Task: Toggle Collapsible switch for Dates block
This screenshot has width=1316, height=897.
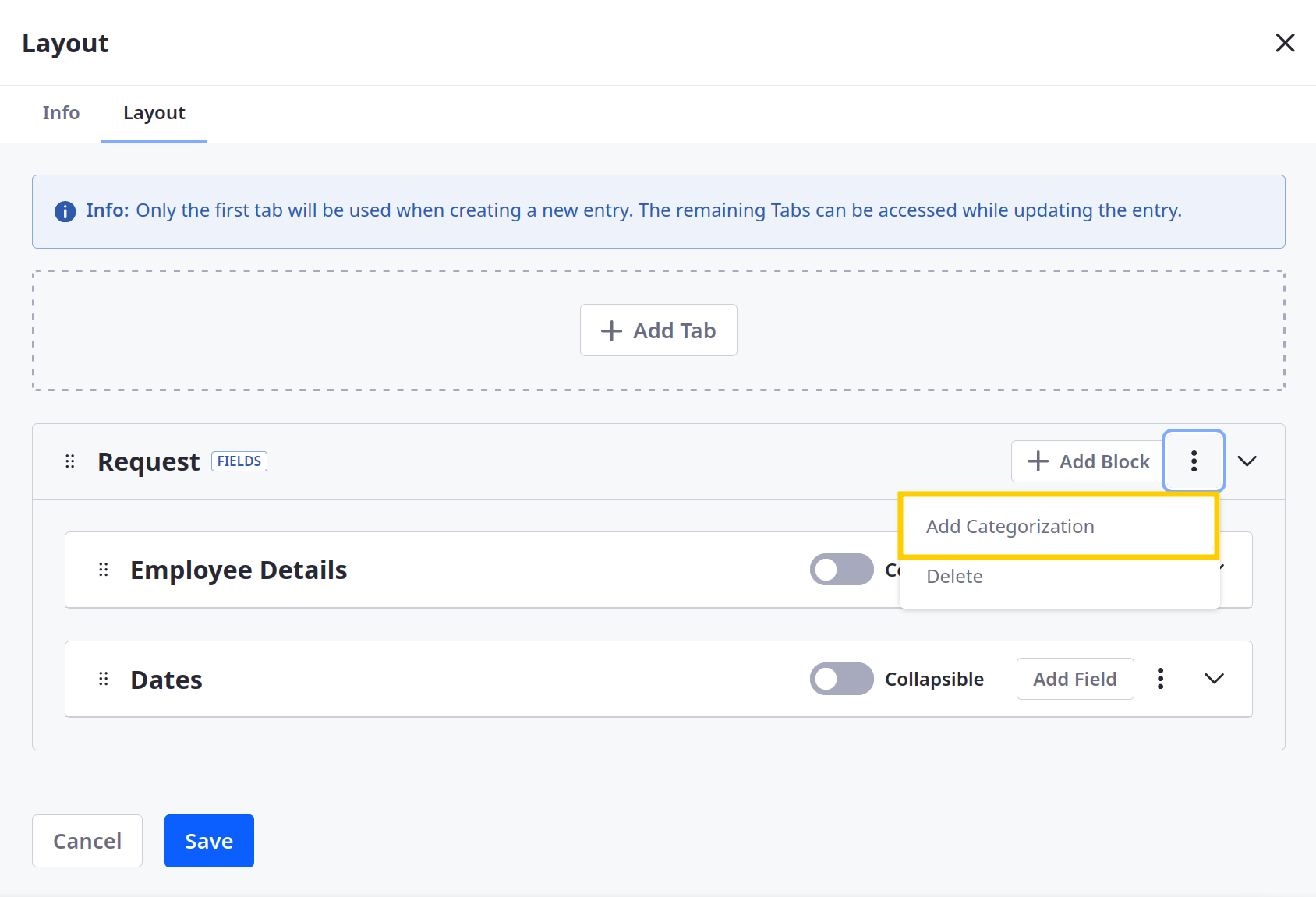Action: [842, 679]
